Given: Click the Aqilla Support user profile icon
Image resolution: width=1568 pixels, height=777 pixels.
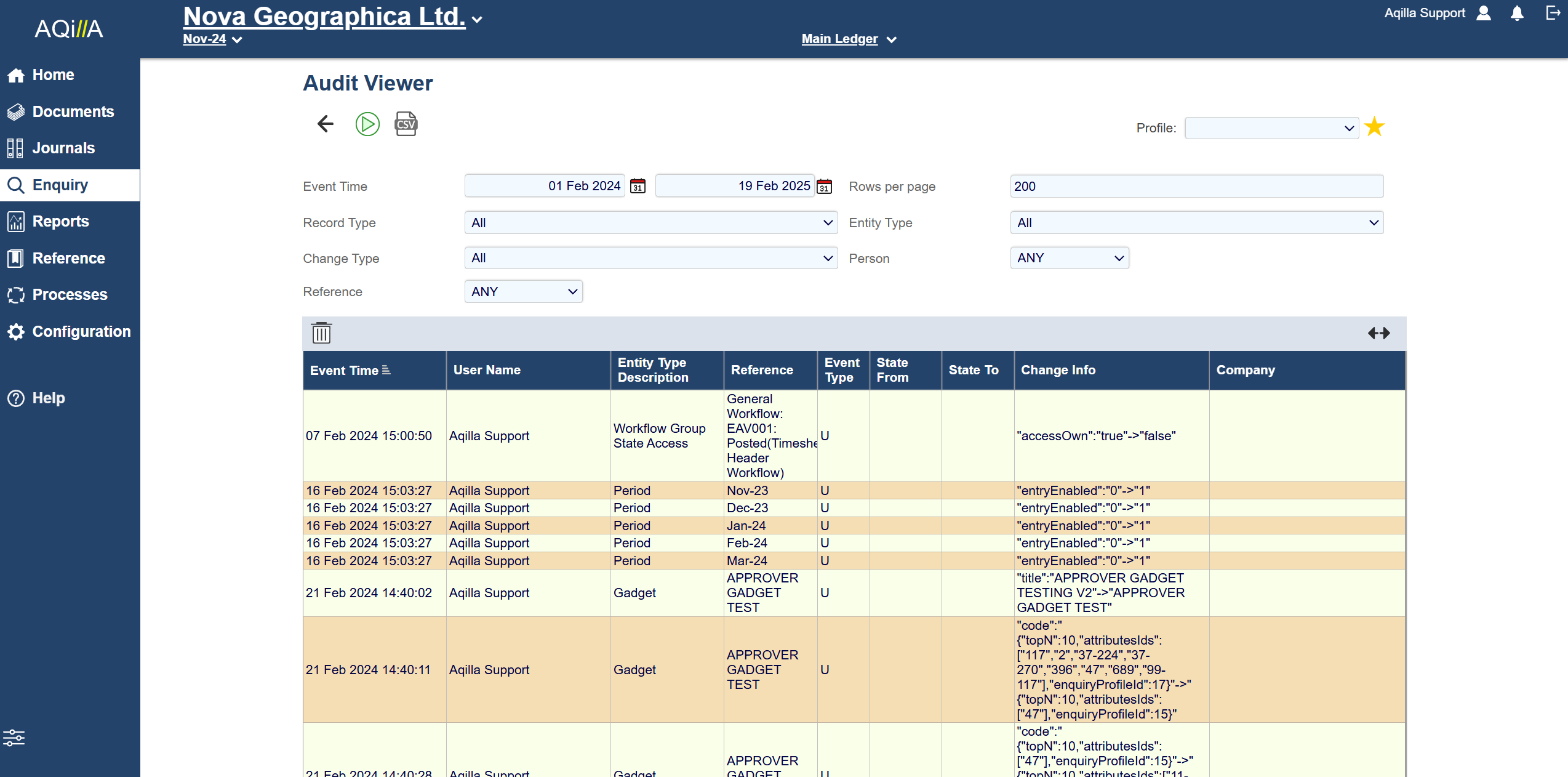Looking at the screenshot, I should click(1484, 13).
